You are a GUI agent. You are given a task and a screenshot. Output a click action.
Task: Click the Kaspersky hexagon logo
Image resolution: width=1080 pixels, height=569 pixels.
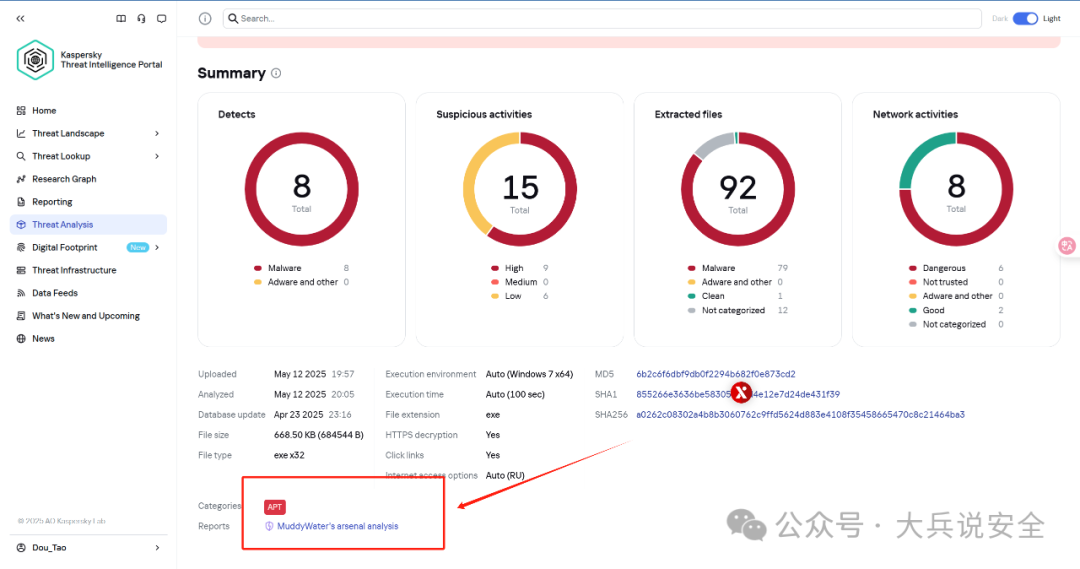[x=35, y=59]
